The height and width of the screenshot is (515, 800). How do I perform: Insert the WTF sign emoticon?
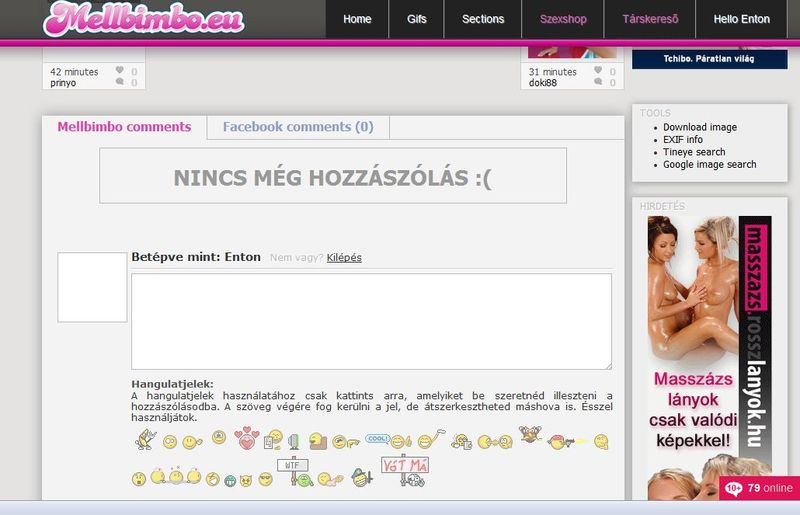[x=295, y=471]
